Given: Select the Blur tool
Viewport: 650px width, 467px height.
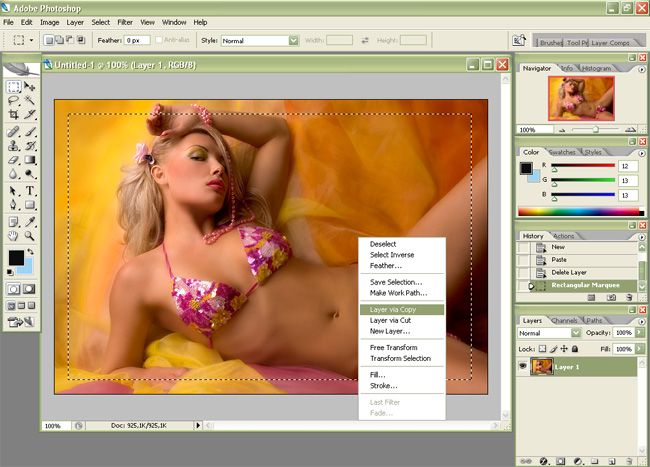Looking at the screenshot, I should tap(14, 174).
